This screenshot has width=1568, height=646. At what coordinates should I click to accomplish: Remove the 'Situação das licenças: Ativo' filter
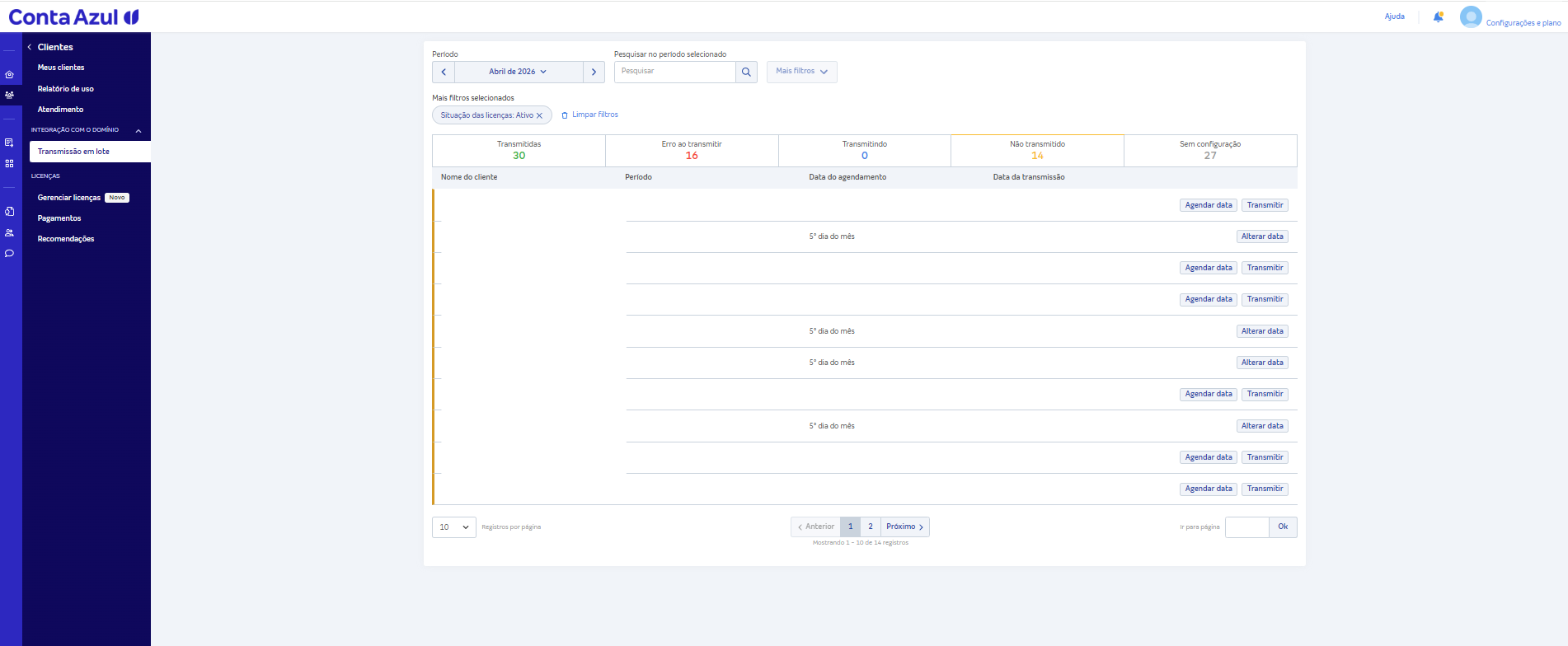[539, 115]
